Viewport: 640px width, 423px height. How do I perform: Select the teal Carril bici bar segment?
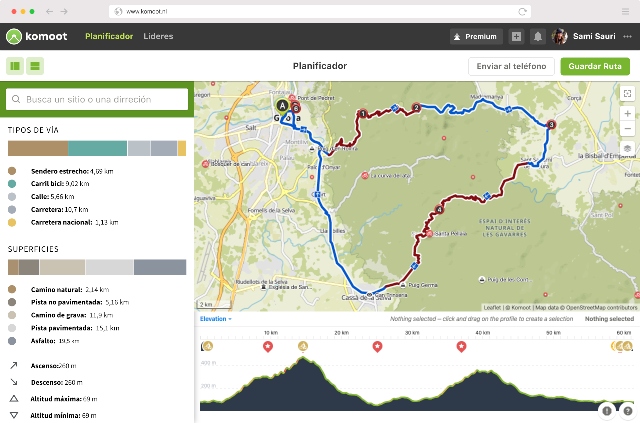pyautogui.click(x=97, y=148)
